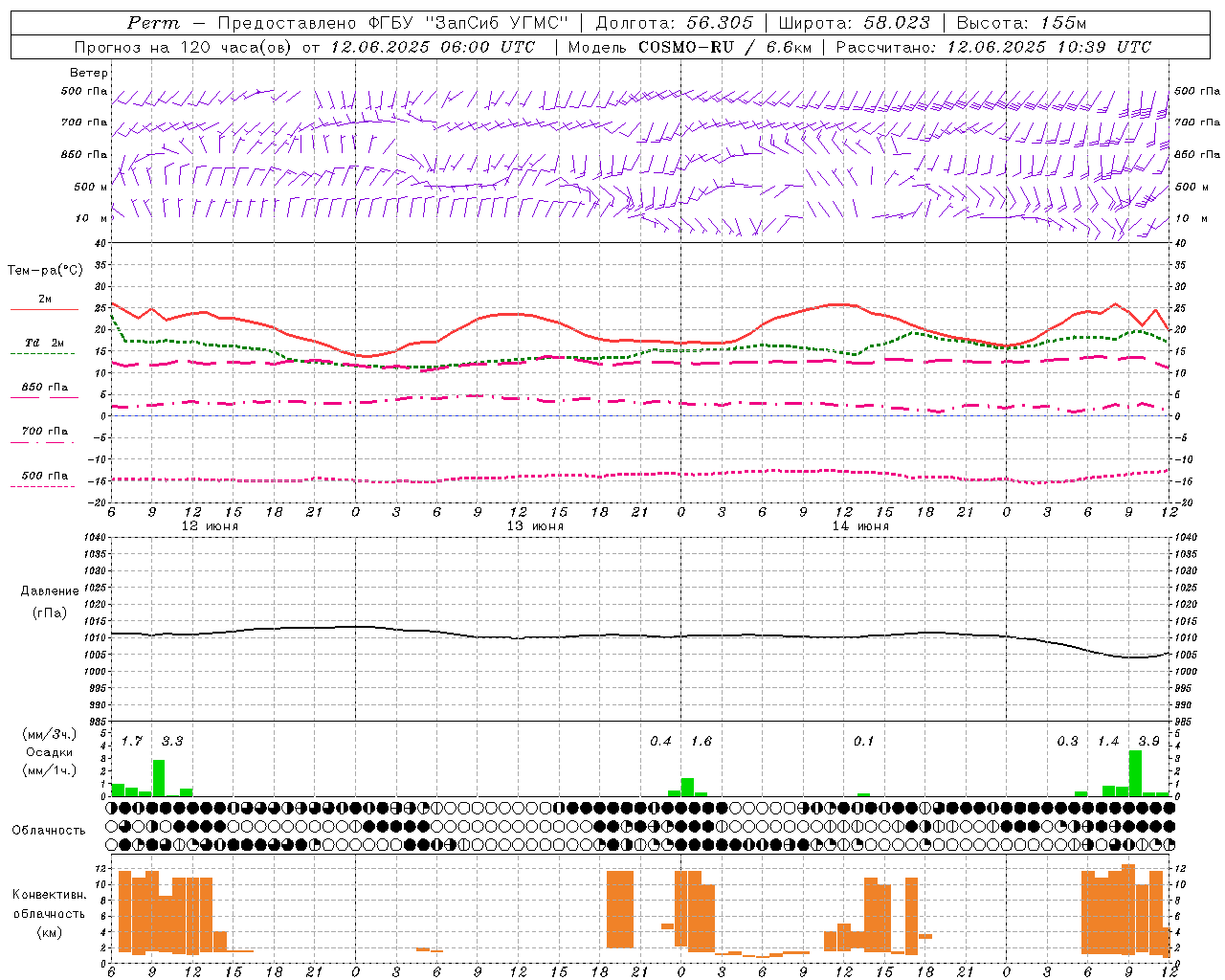Click the "Облачность" cloud cover label
The image size is (1225, 980).
(x=49, y=830)
